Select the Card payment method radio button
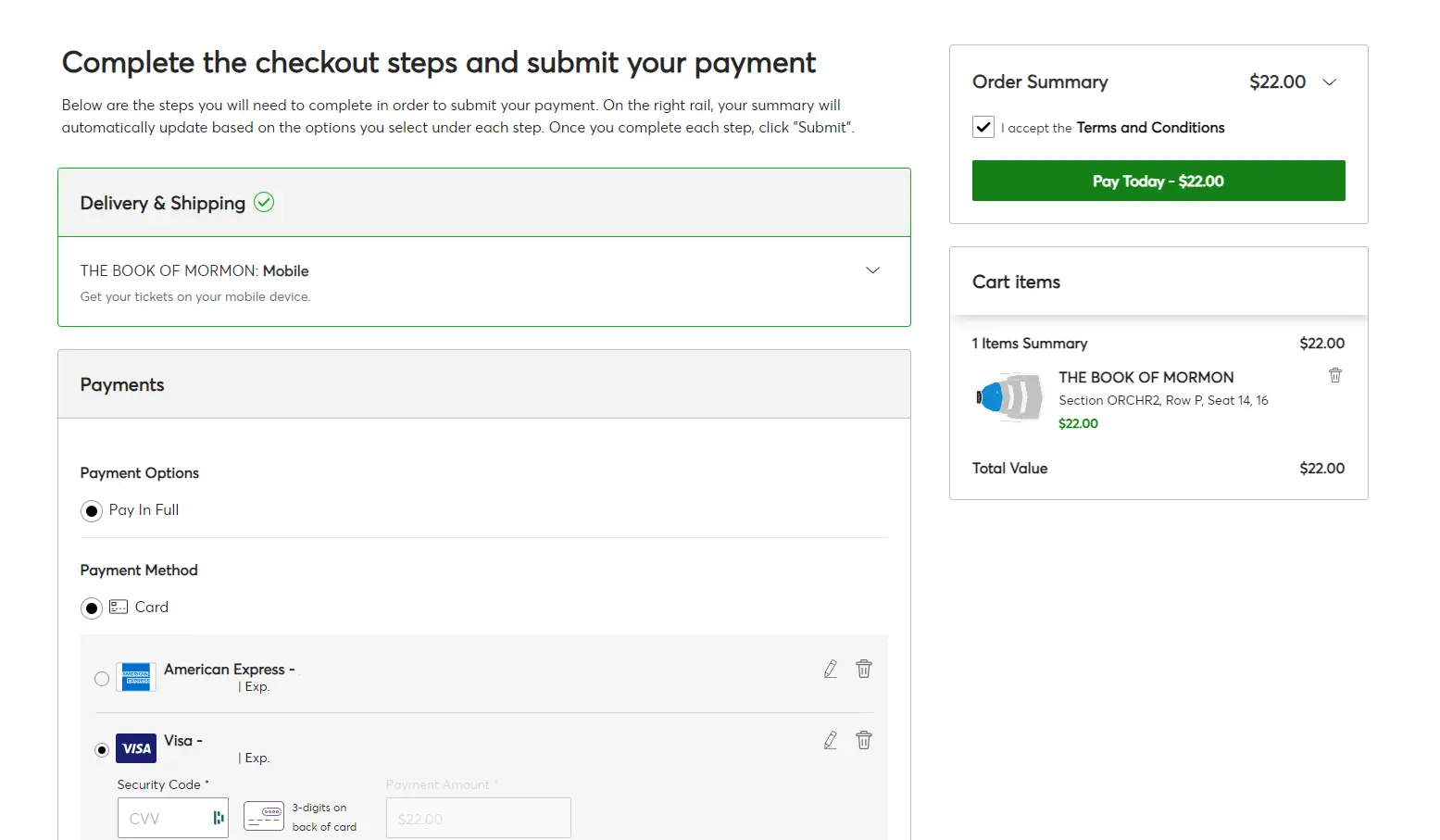Screen dimensions: 1440x840 [x=92, y=608]
